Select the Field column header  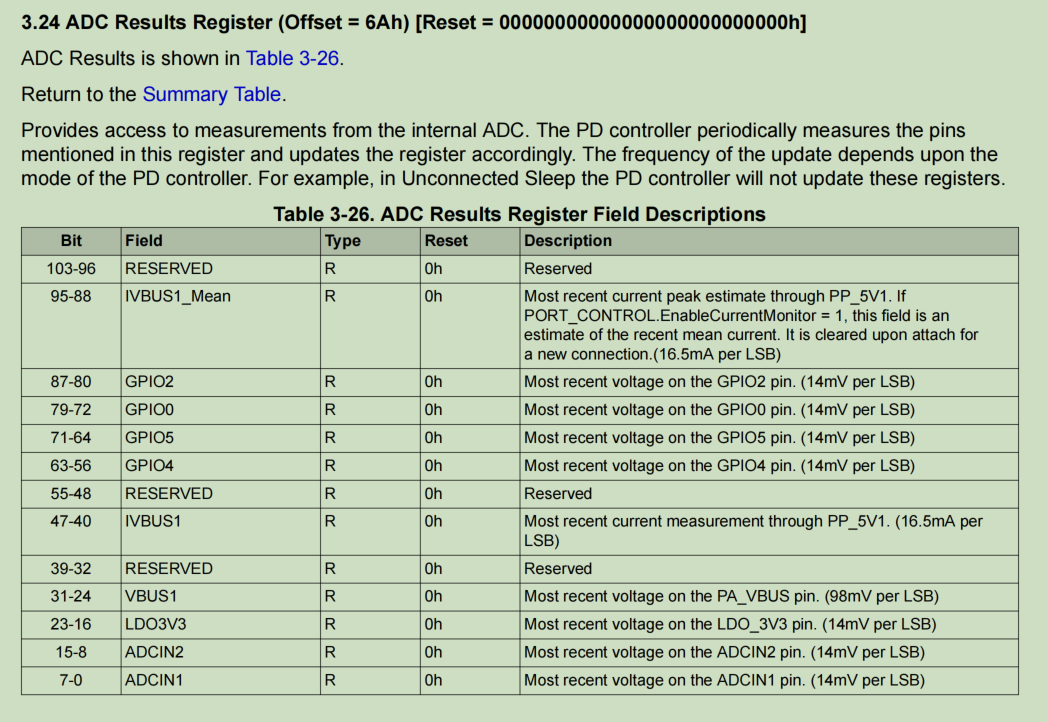point(221,241)
